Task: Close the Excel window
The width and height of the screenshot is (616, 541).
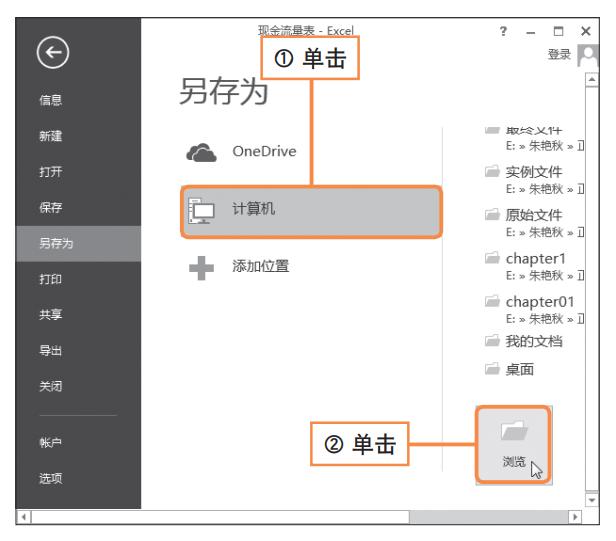Action: point(586,31)
